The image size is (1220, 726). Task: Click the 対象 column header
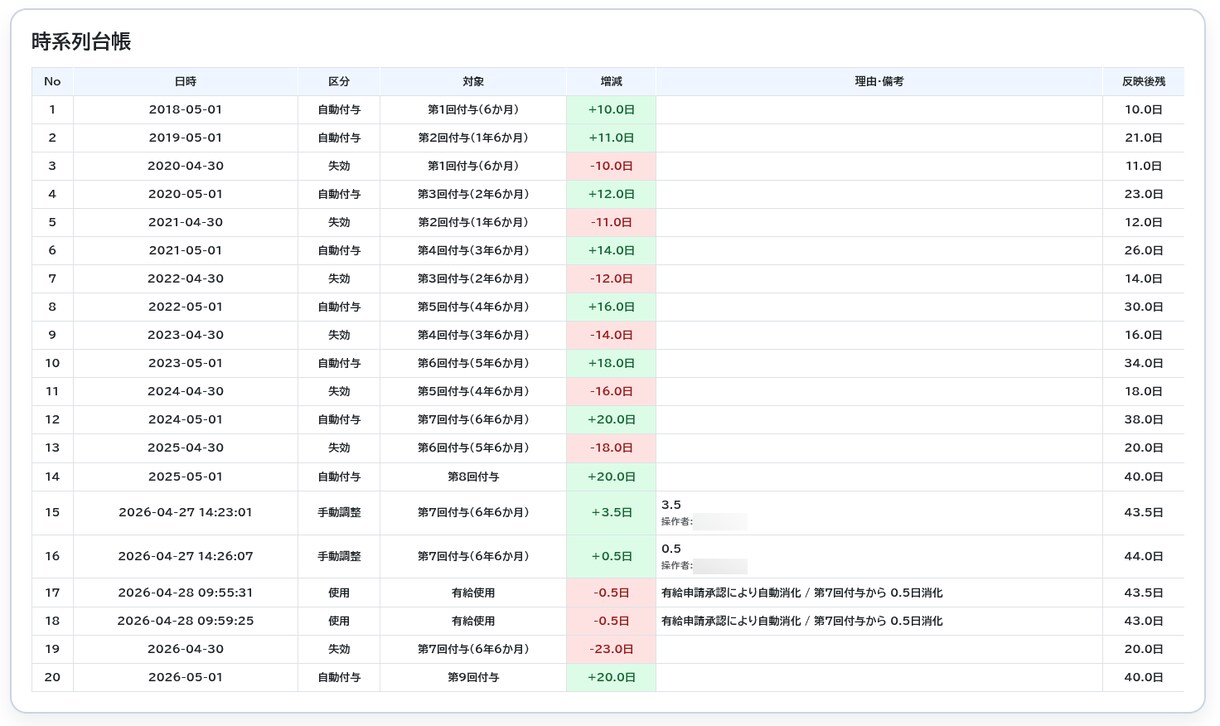pos(473,81)
